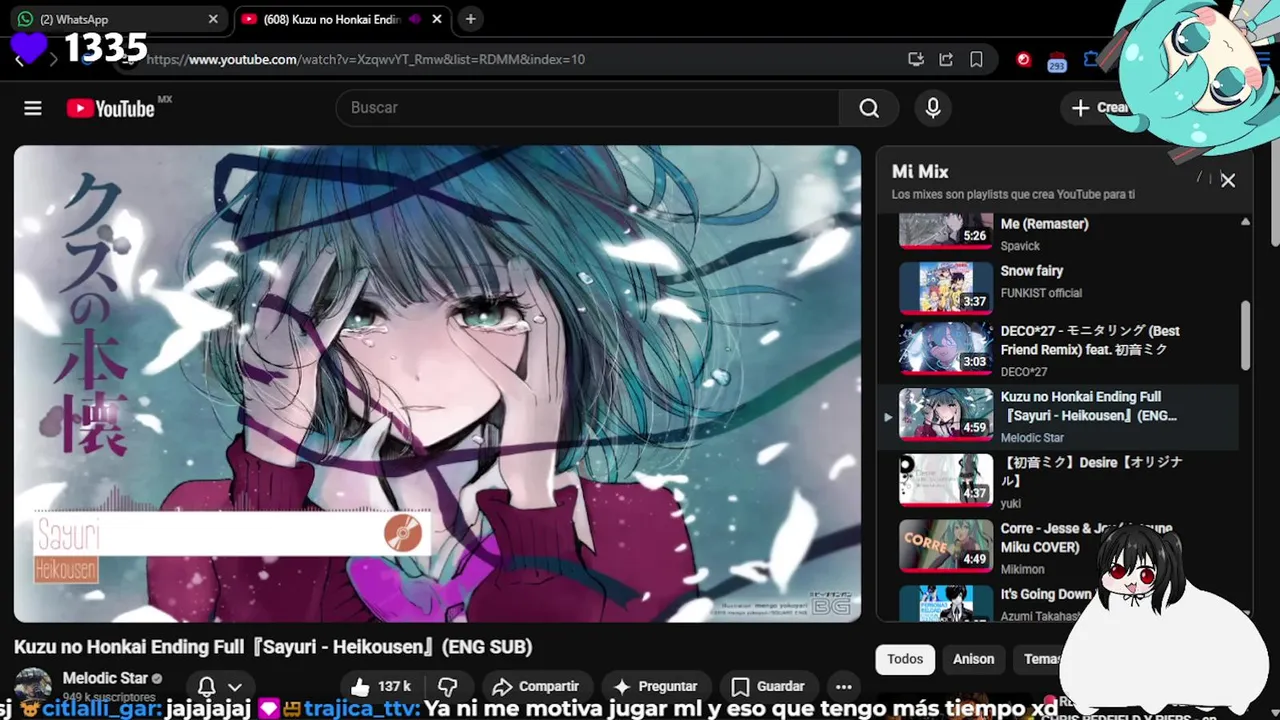Select the Todos filter chip
This screenshot has height=720, width=1280.
905,659
